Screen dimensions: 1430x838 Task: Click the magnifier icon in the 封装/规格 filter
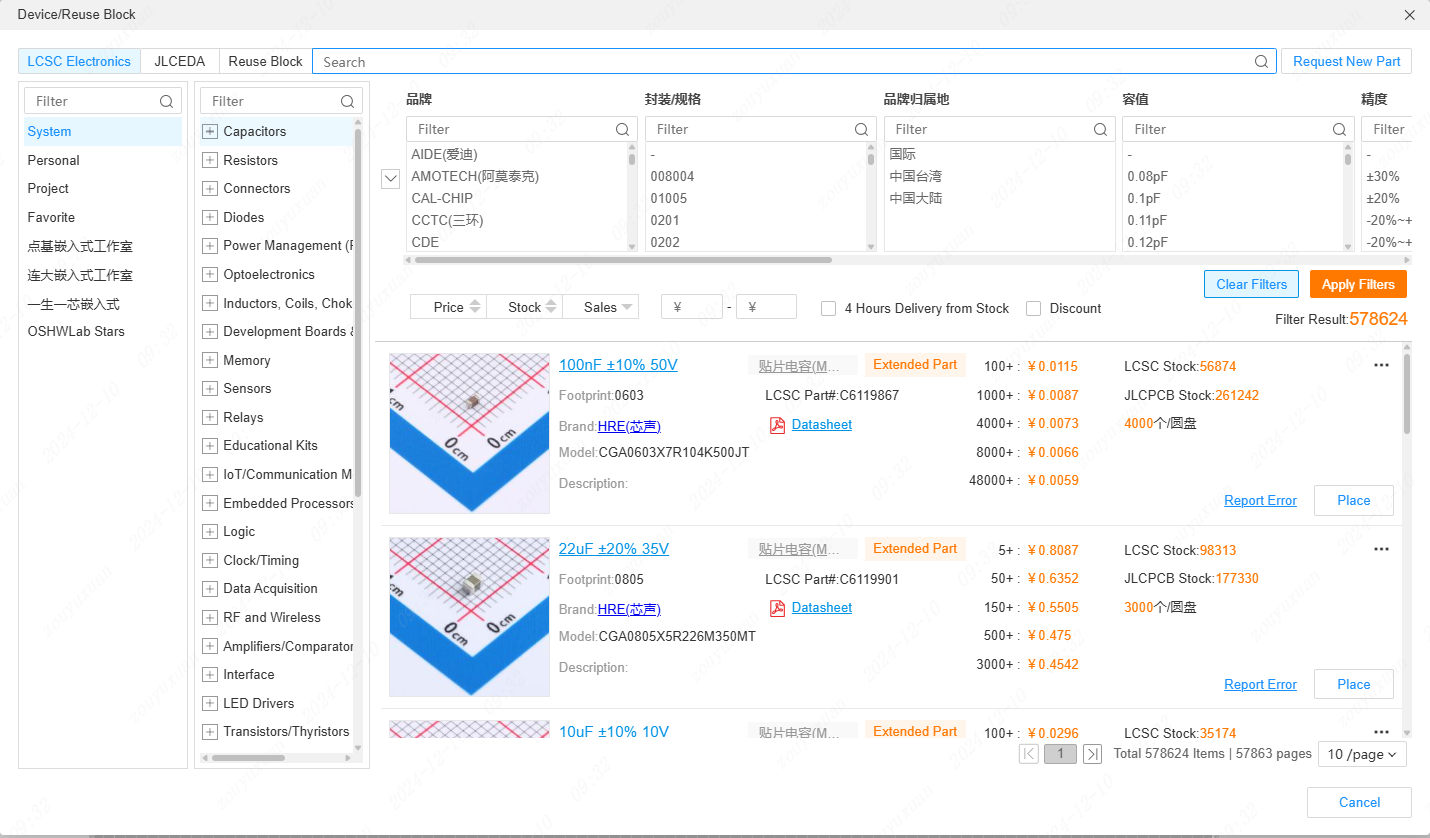pyautogui.click(x=861, y=129)
